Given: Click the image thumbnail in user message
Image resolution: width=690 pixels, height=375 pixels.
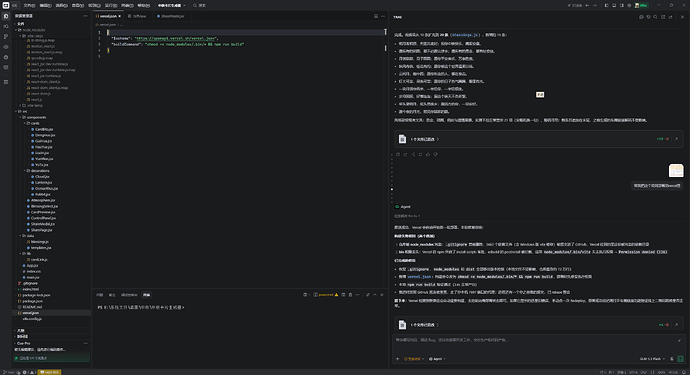Looking at the screenshot, I should (676, 170).
